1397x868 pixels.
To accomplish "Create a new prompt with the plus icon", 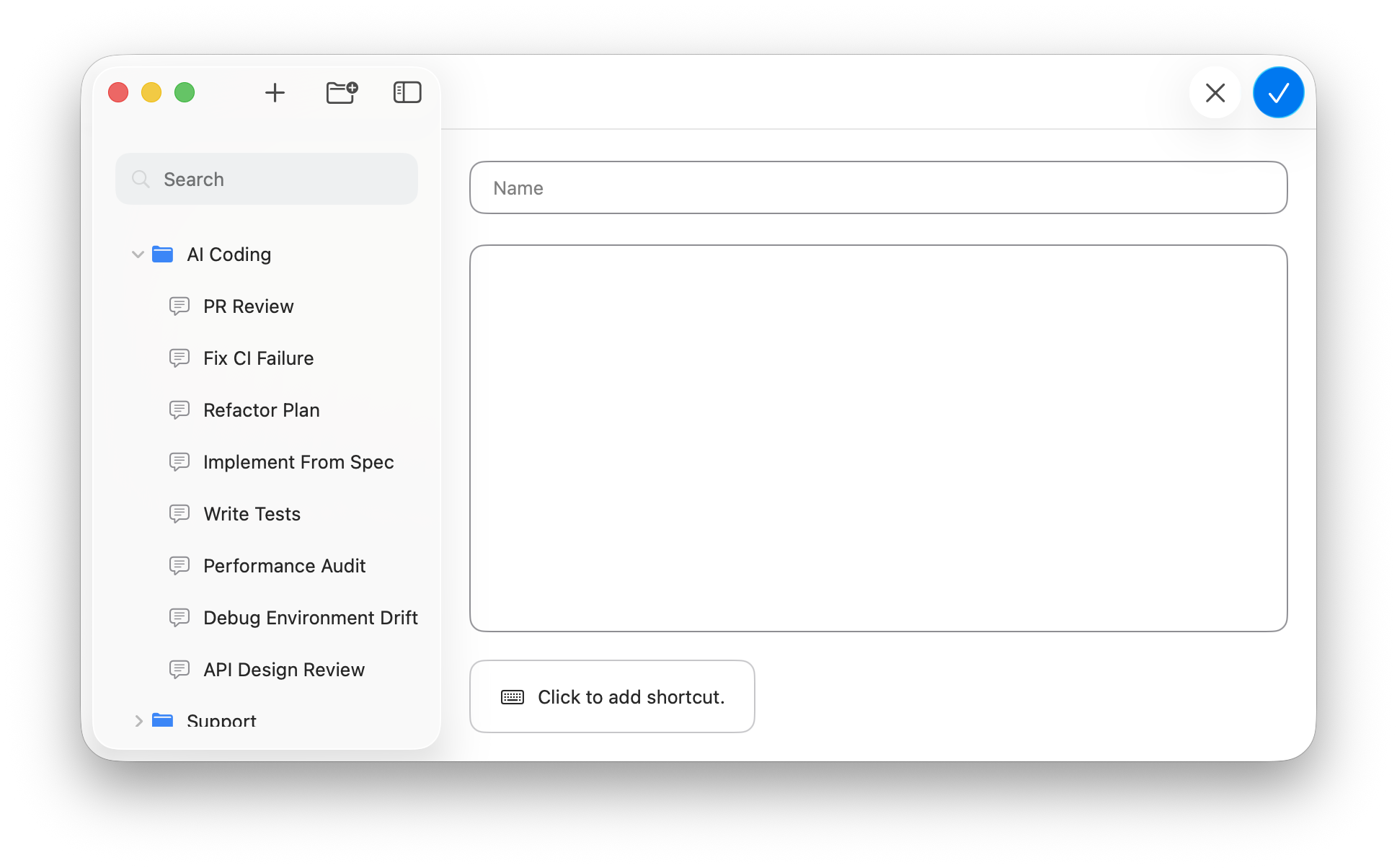I will click(275, 92).
